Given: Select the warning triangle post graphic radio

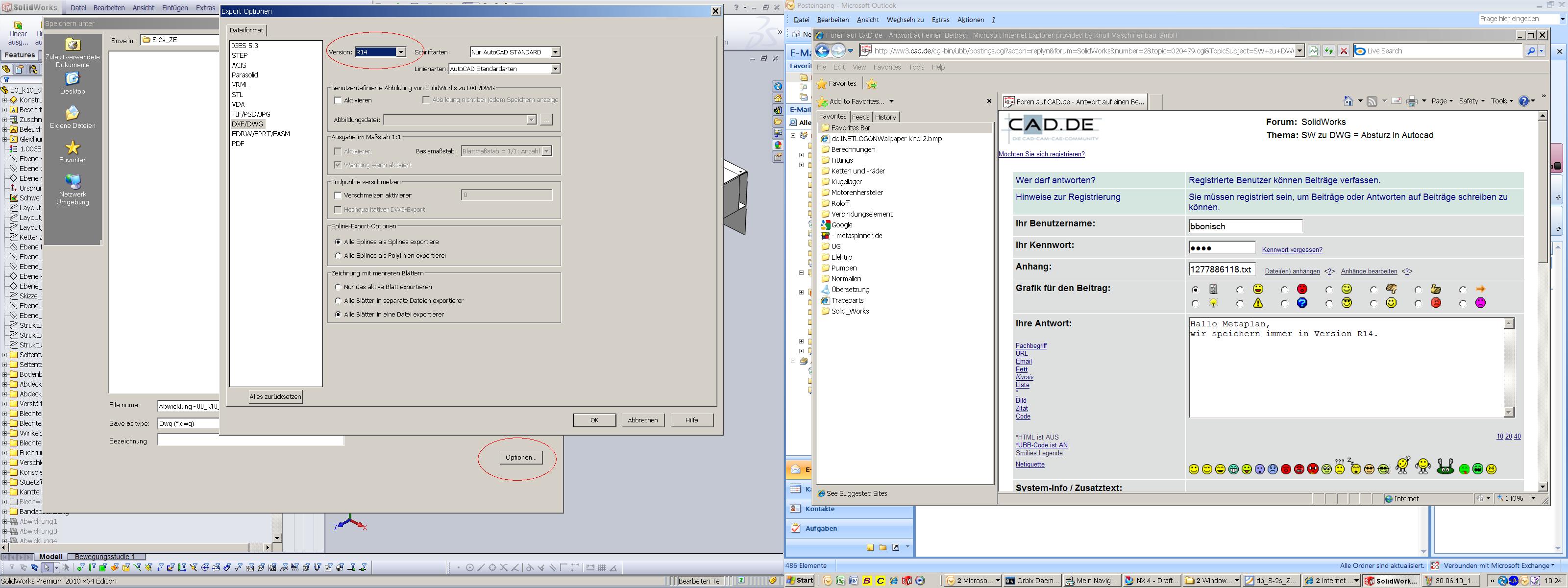Looking at the screenshot, I should [1239, 303].
